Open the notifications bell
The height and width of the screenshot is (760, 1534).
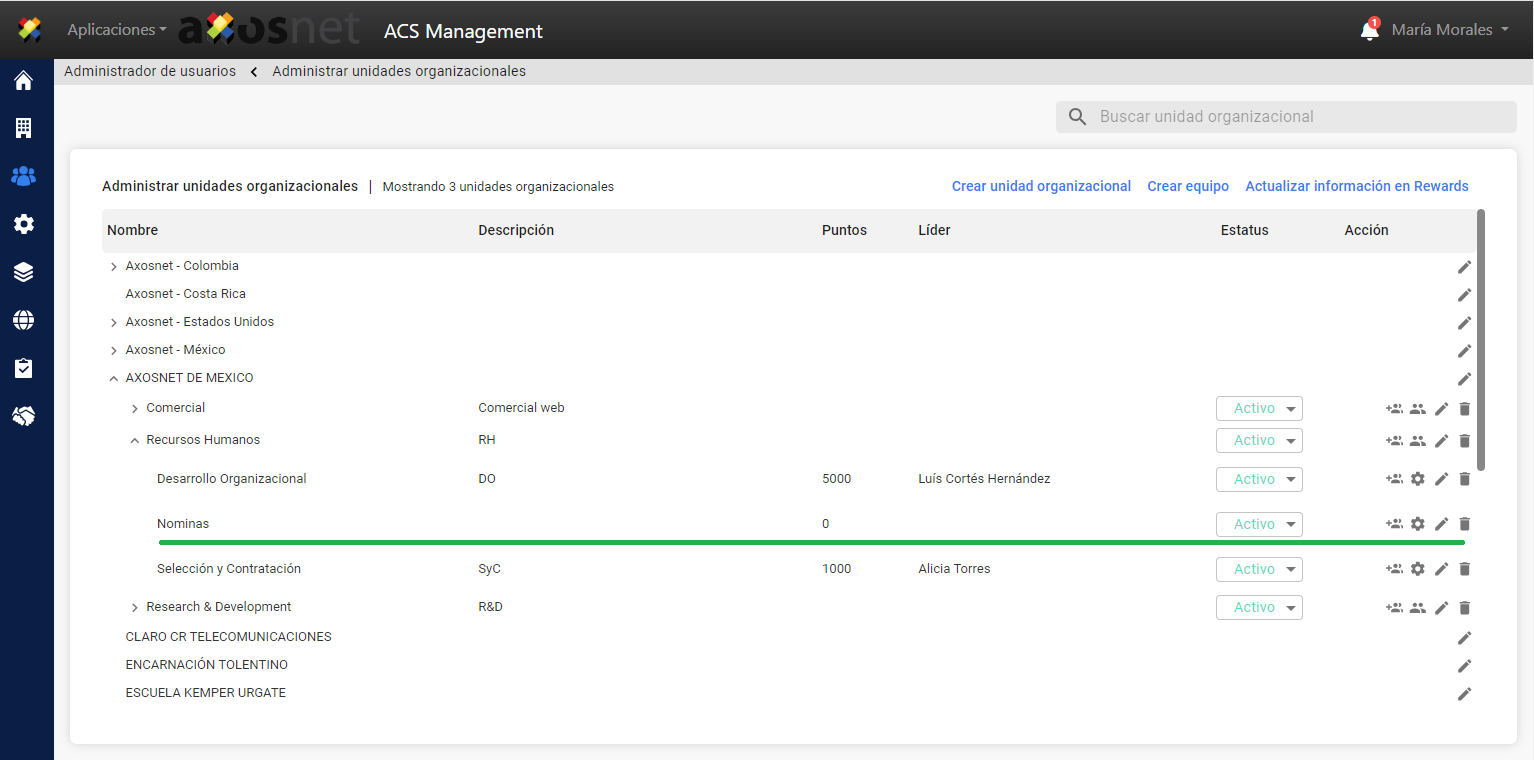pyautogui.click(x=1369, y=31)
